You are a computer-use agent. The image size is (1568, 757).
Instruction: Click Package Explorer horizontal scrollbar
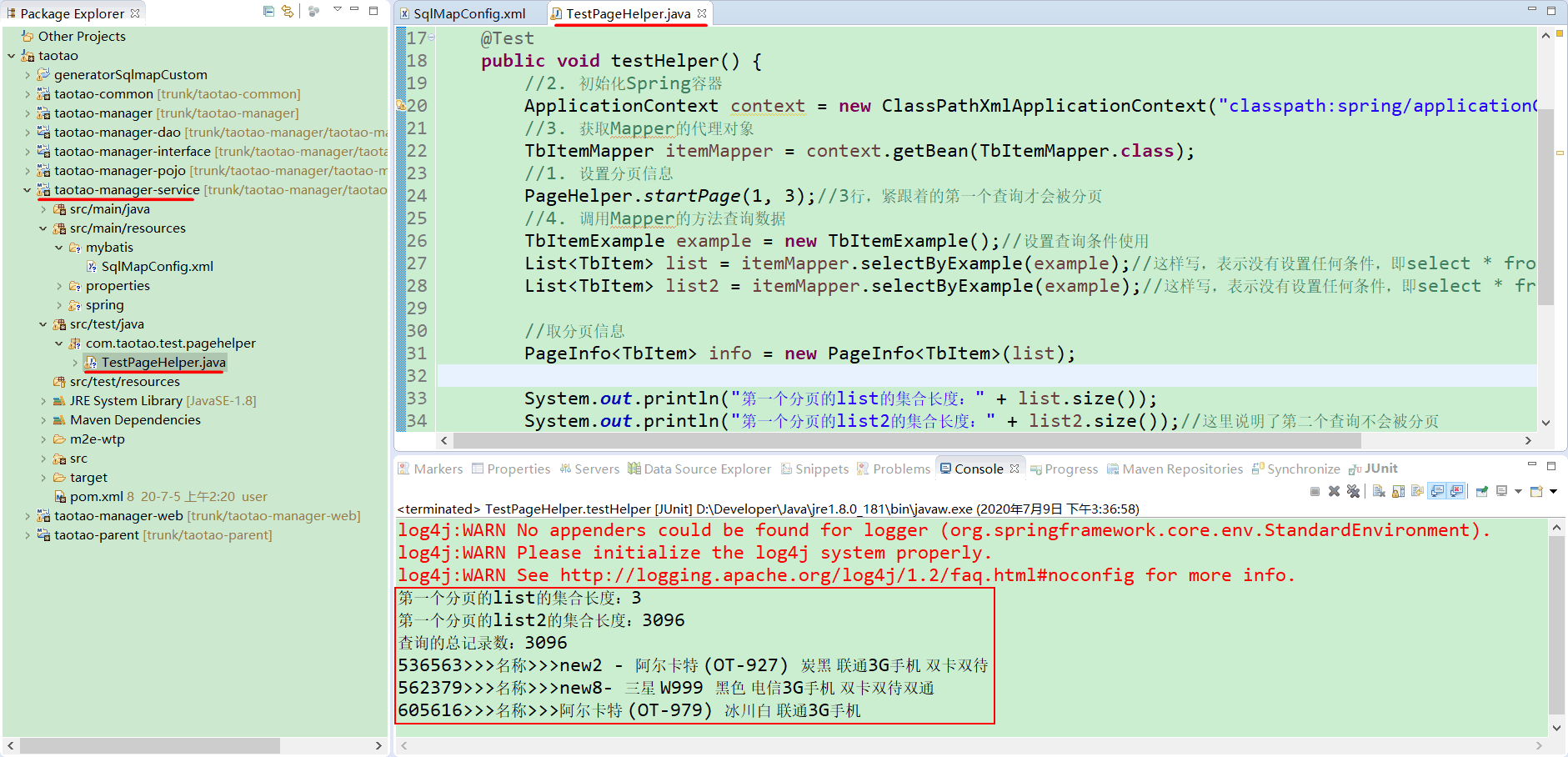coord(150,745)
